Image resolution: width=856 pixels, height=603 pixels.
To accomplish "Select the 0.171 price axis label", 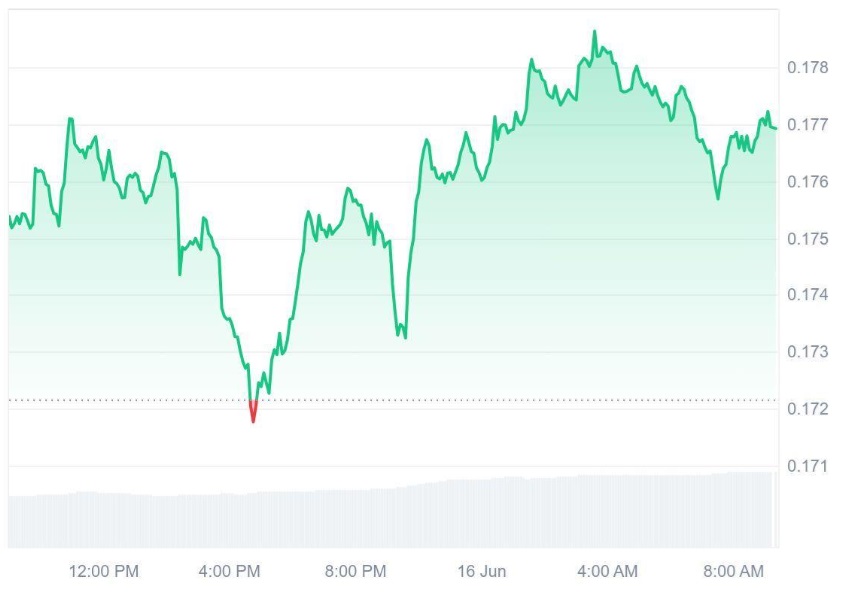I will pyautogui.click(x=807, y=466).
